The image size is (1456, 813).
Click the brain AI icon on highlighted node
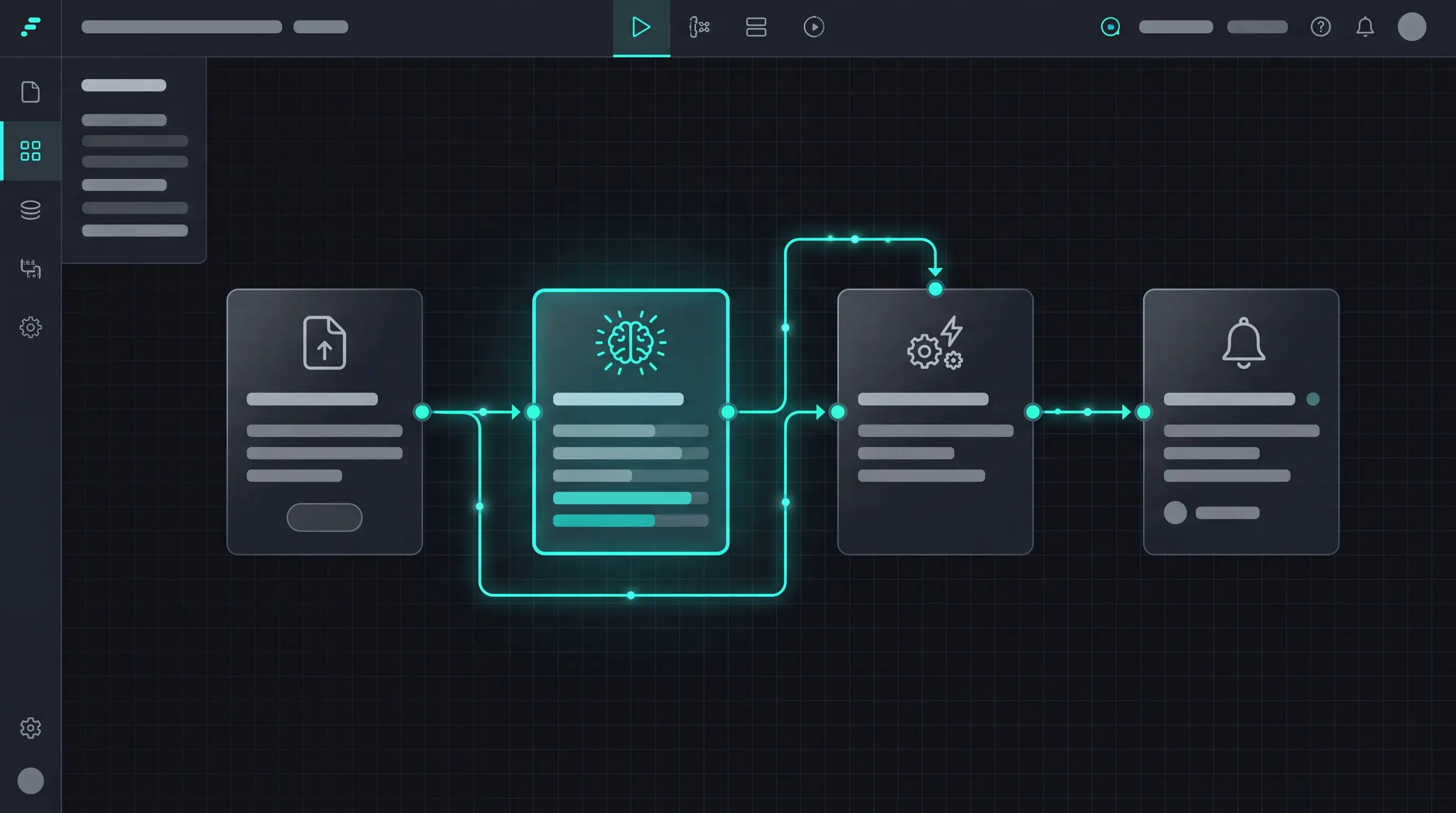click(631, 342)
